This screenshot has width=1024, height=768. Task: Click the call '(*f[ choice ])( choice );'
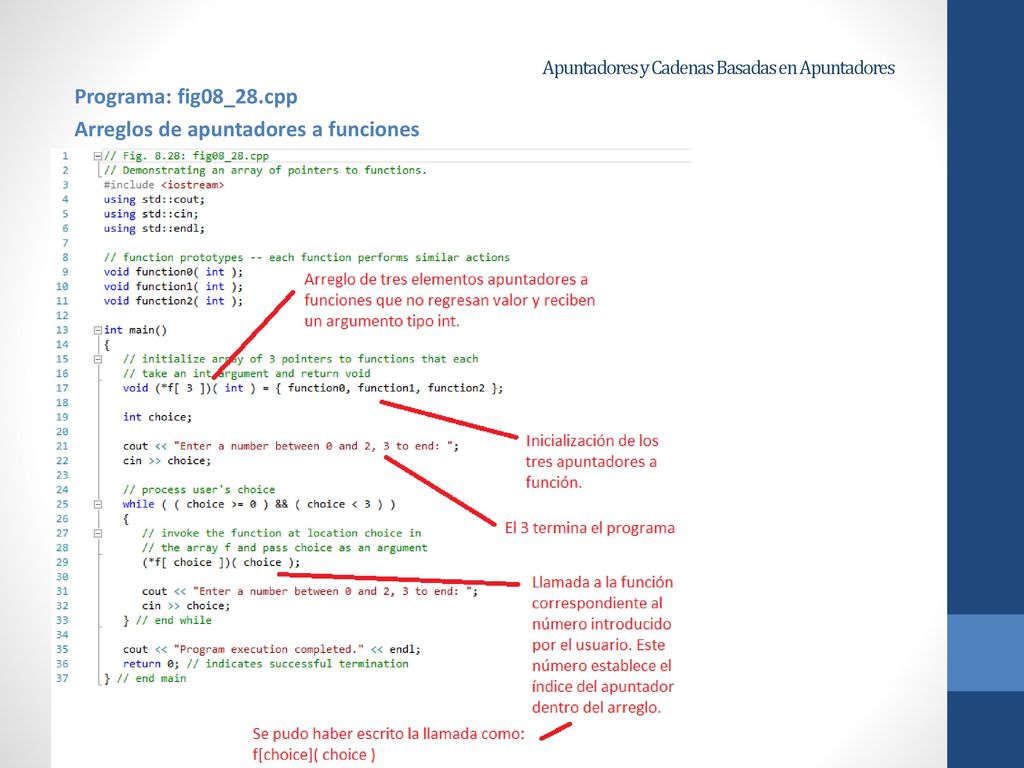[221, 562]
